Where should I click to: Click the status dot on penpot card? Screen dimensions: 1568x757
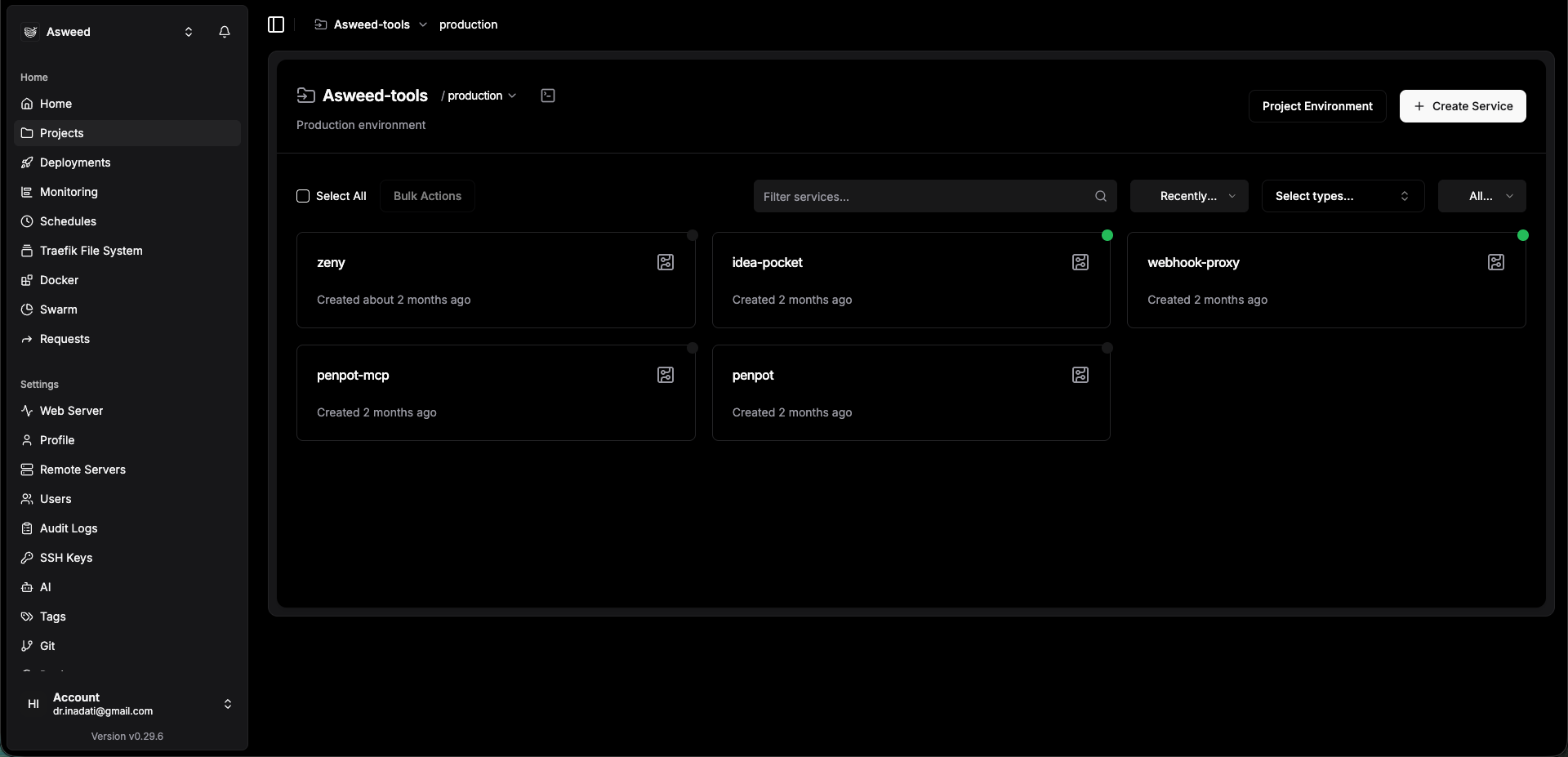(x=1107, y=348)
